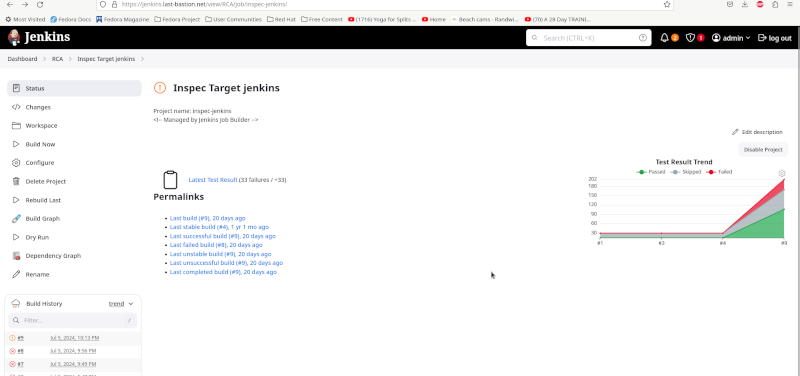Open Yoga for Splits YouTube bookmark

click(382, 19)
